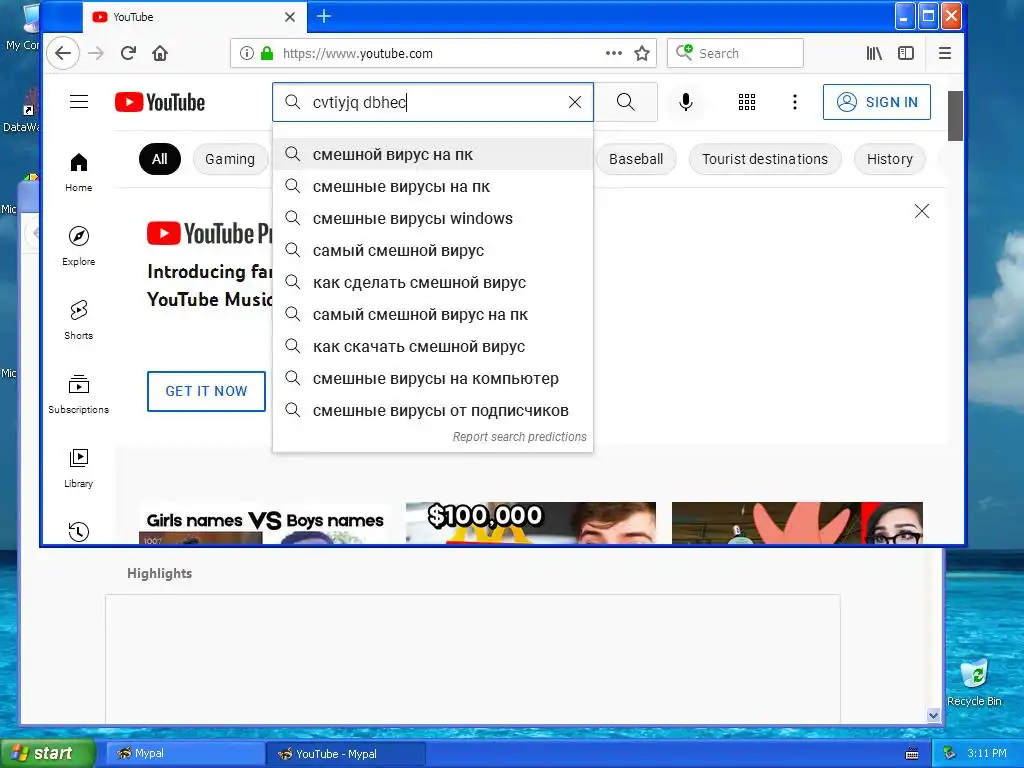
Task: Clear the YouTube search query
Action: click(x=575, y=102)
